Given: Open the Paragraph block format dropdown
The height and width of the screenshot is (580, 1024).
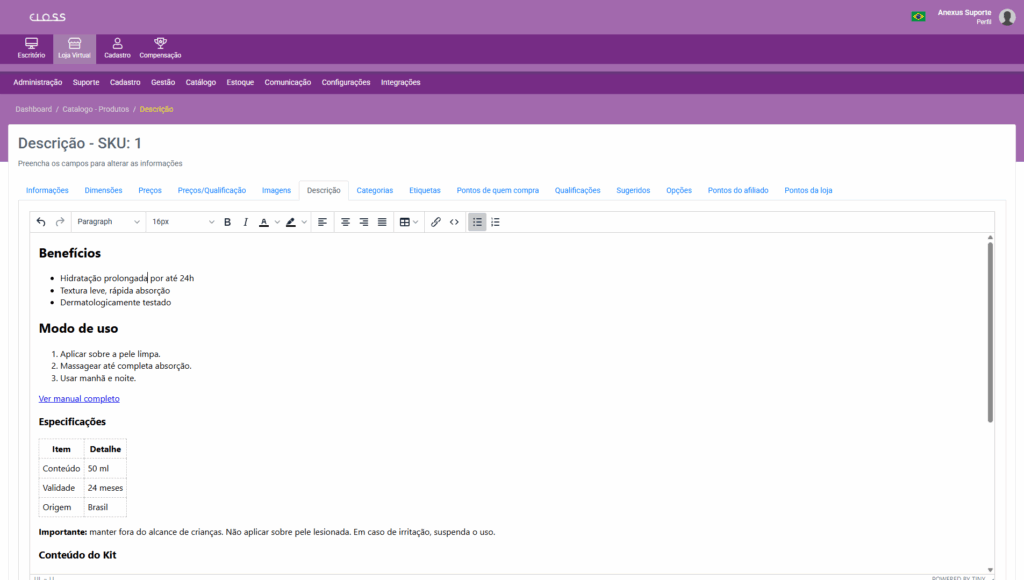Looking at the screenshot, I should pyautogui.click(x=108, y=222).
